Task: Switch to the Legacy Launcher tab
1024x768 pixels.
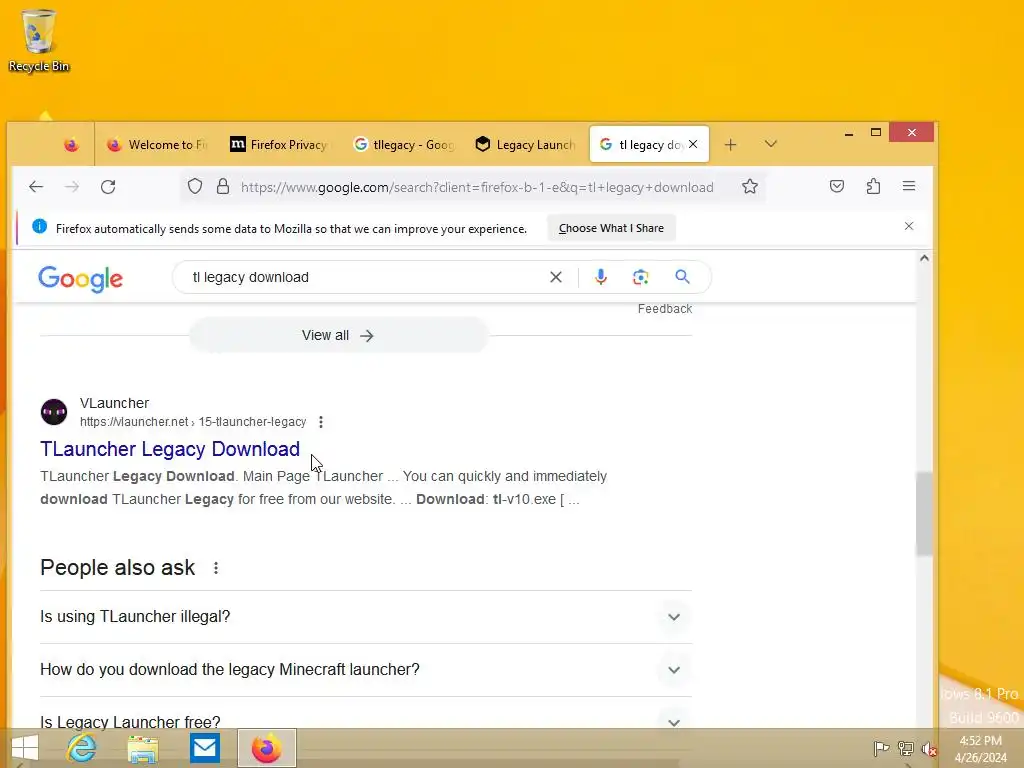Action: (x=526, y=145)
